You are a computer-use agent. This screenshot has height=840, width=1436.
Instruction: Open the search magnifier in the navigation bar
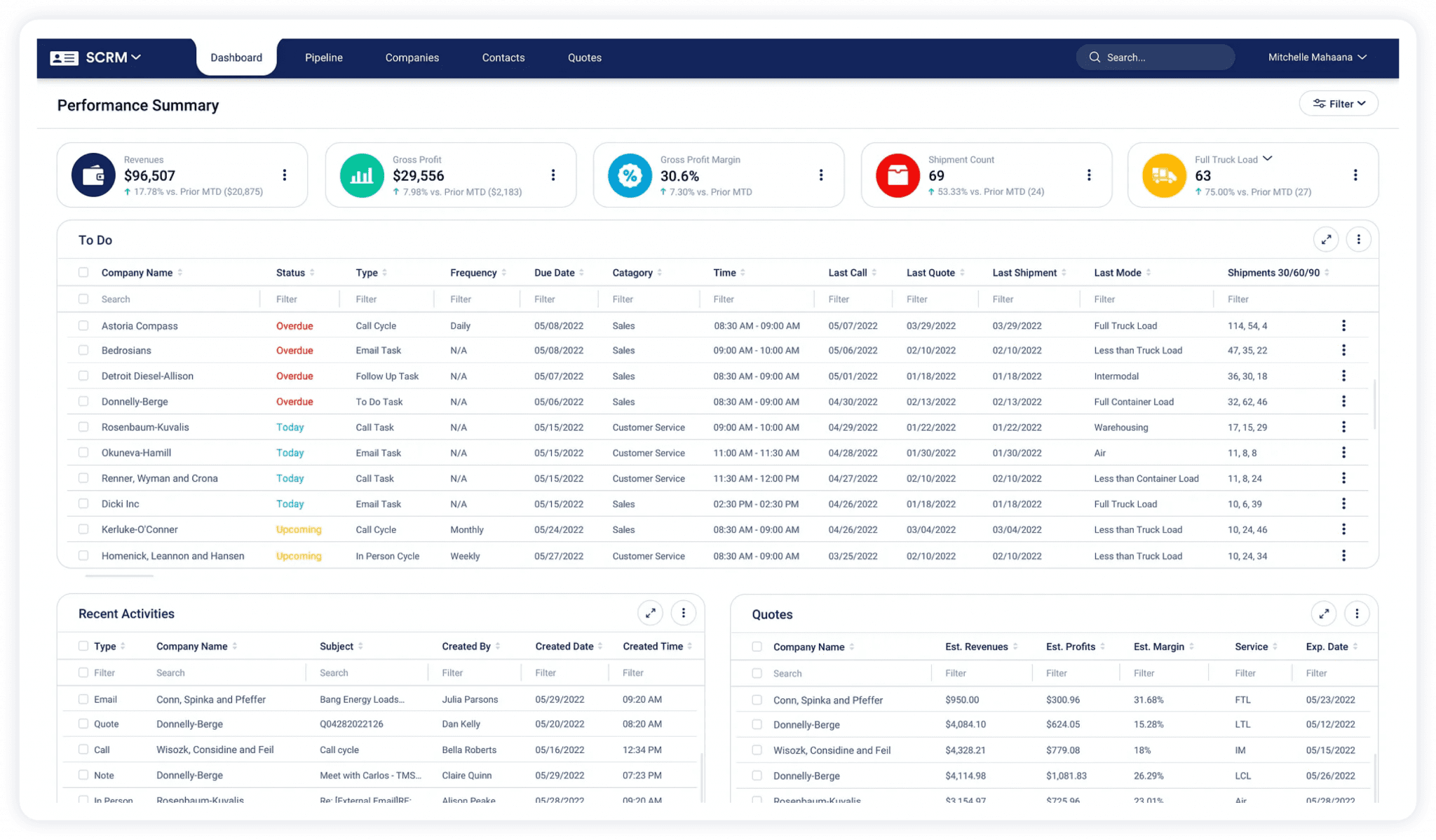click(1095, 57)
